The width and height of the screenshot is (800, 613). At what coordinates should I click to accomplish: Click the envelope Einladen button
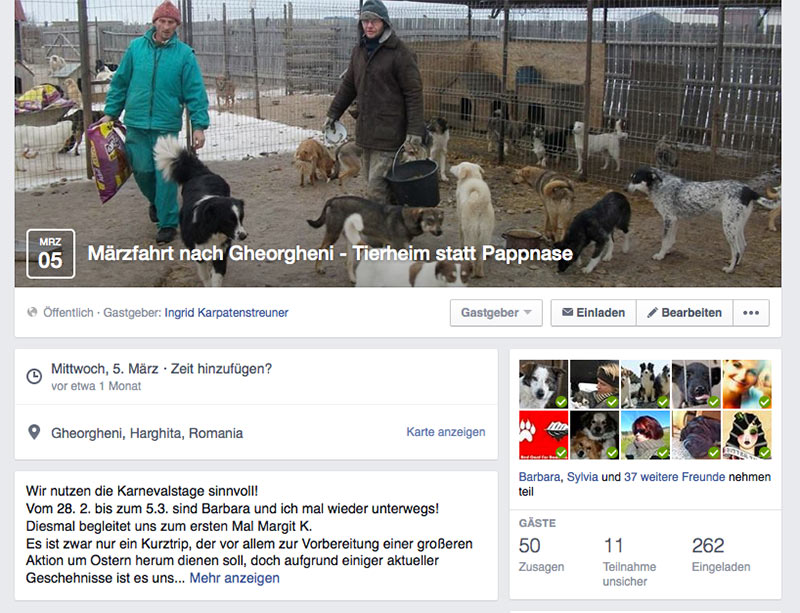coord(593,313)
